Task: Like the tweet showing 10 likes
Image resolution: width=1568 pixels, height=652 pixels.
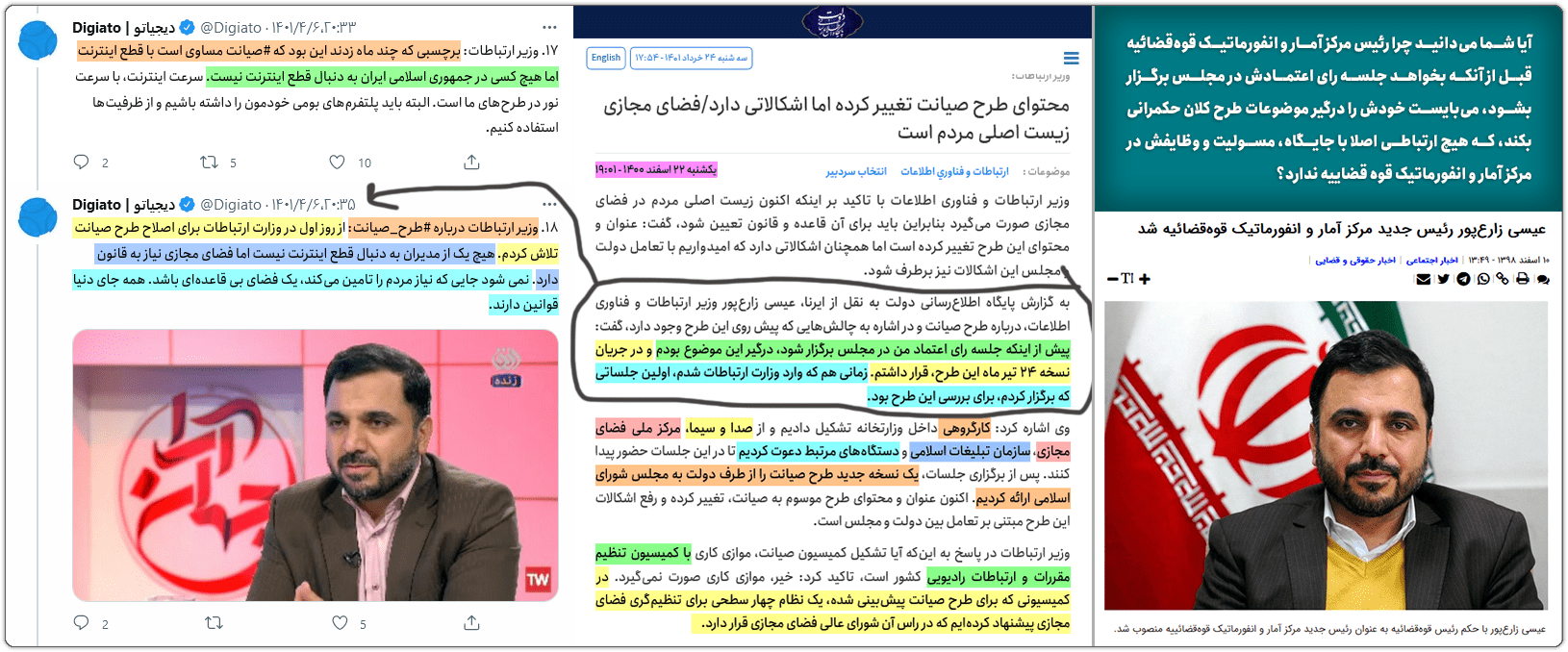Action: [337, 162]
